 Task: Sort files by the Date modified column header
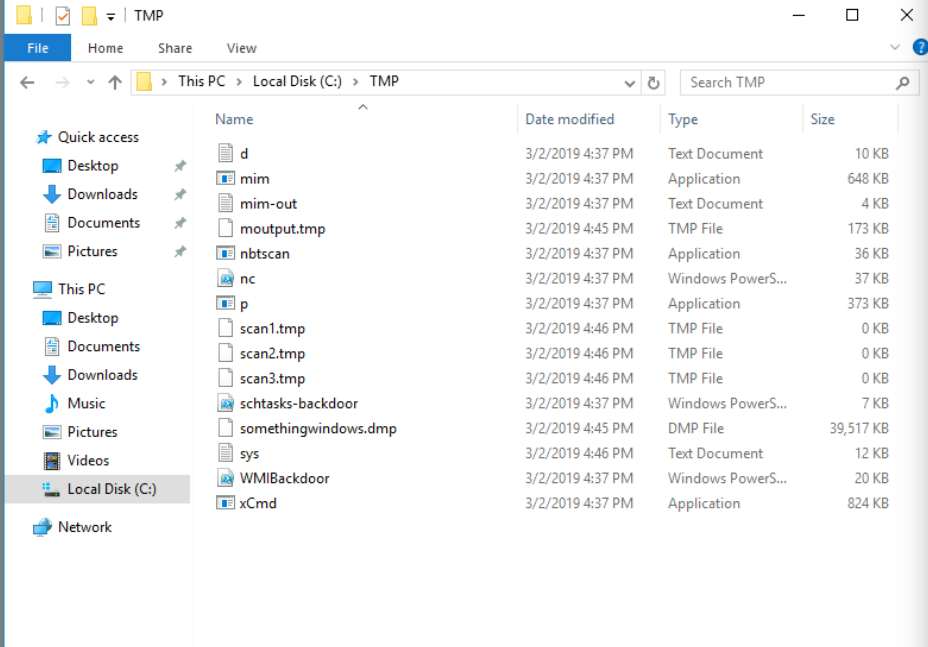tap(570, 119)
